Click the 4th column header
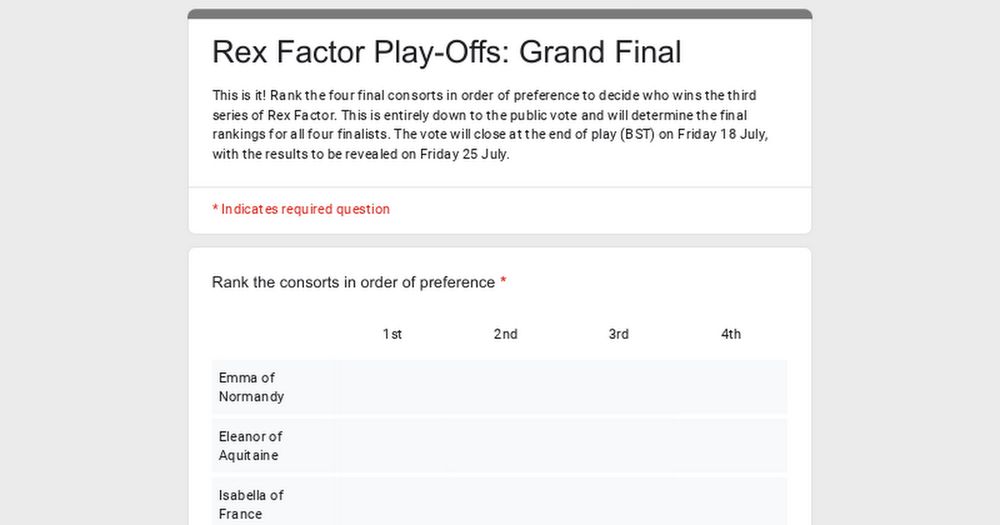1000x525 pixels. click(x=731, y=334)
